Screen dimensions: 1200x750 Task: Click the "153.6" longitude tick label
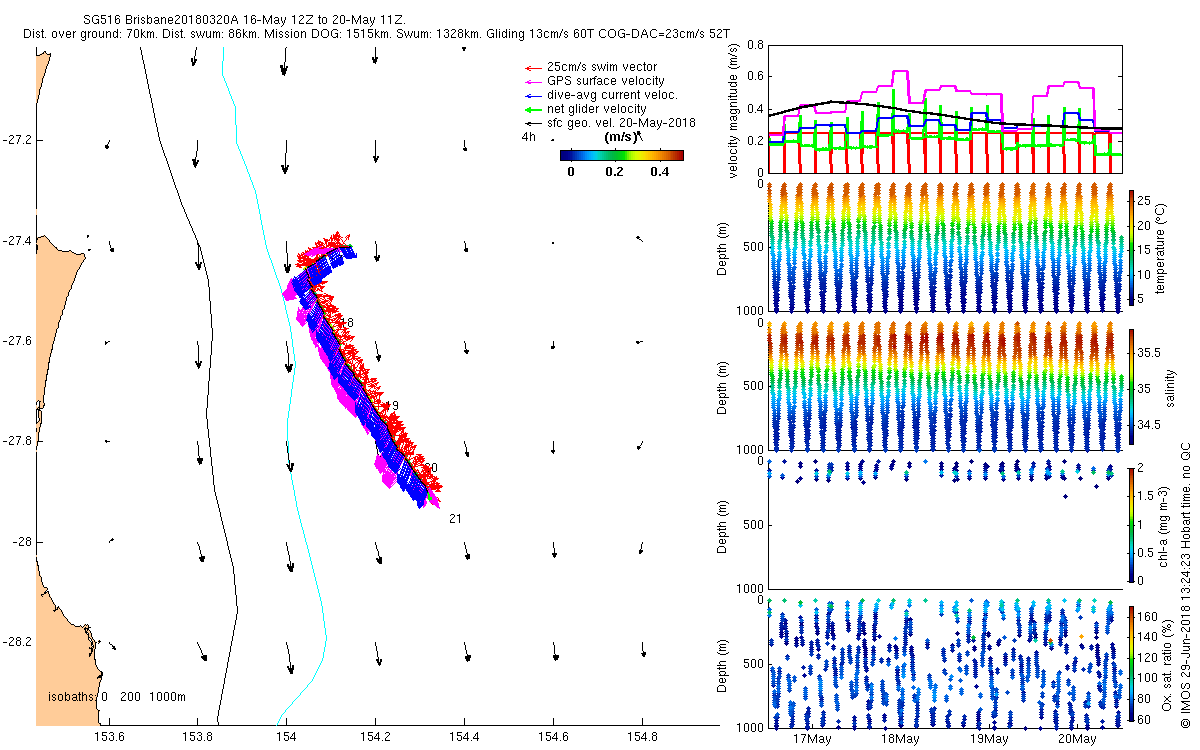[108, 738]
